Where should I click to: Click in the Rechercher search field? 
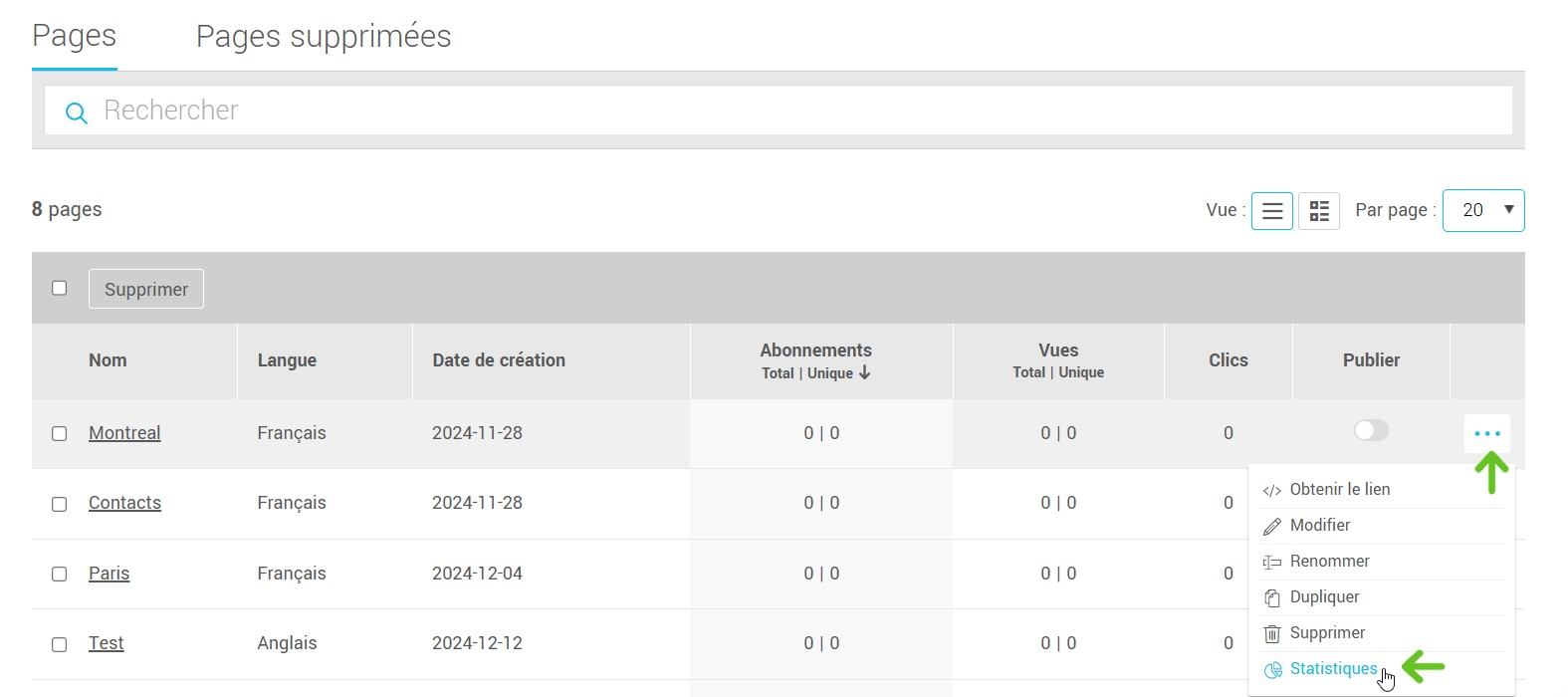pyautogui.click(x=779, y=111)
